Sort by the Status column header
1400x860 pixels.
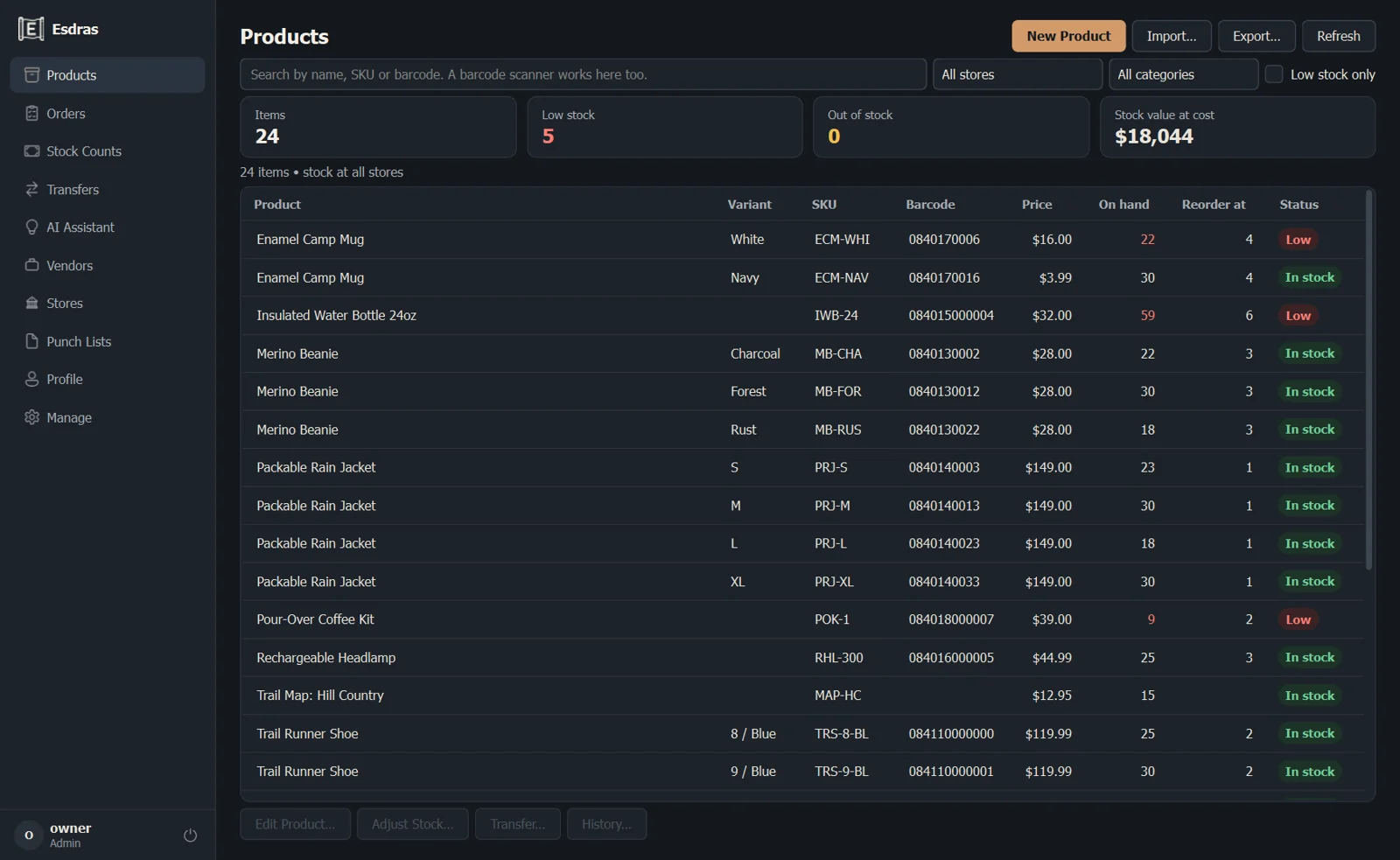pyautogui.click(x=1298, y=204)
